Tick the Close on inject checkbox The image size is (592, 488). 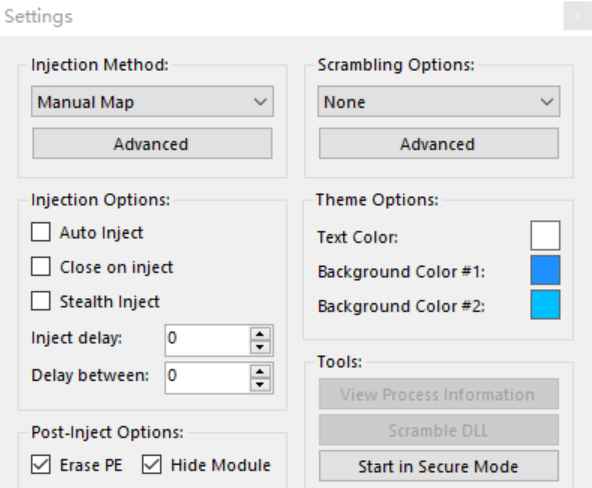pos(41,266)
